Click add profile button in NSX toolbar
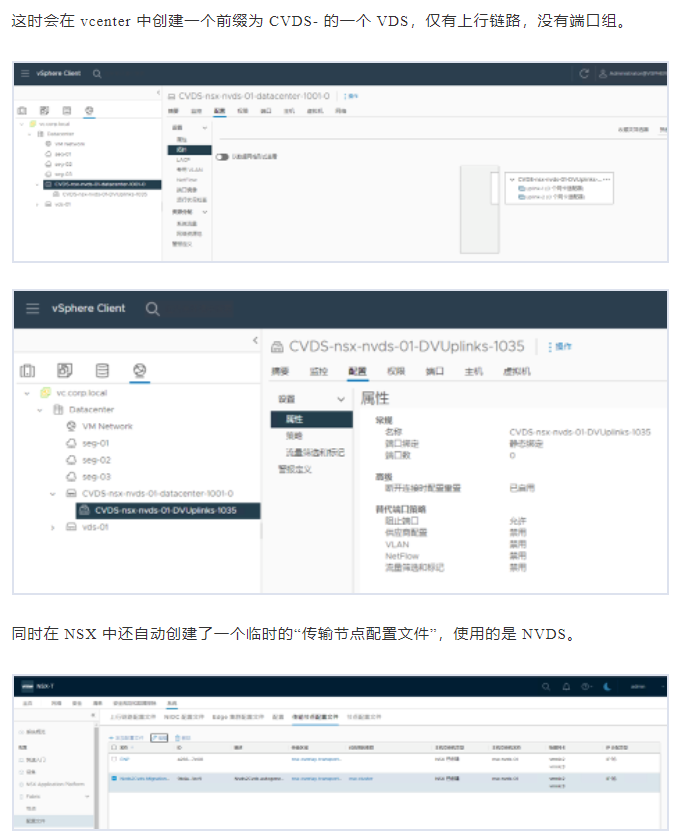Image resolution: width=679 pixels, height=838 pixels. tap(126, 738)
